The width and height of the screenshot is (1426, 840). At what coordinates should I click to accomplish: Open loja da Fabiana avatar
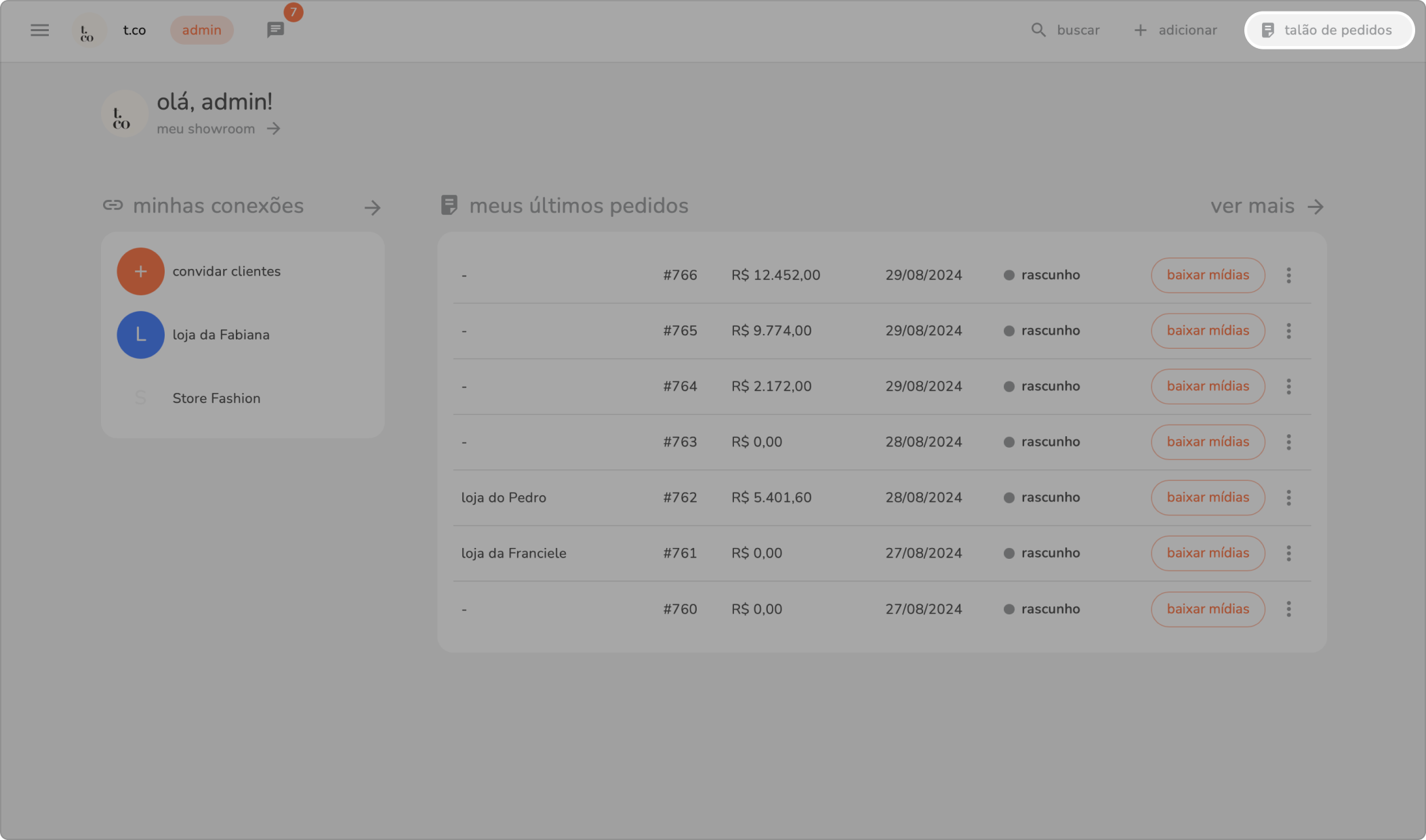tap(140, 335)
